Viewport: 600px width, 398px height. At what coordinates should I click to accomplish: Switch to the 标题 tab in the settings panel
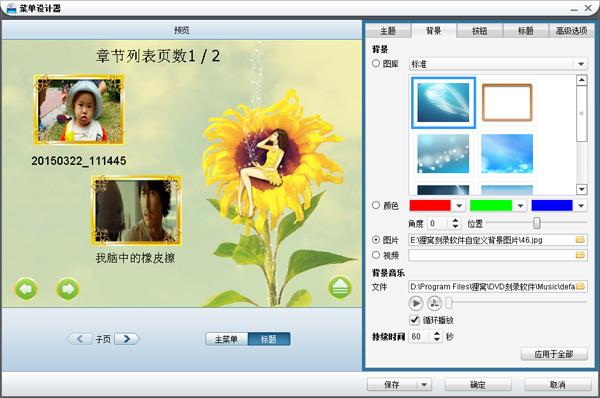click(525, 31)
